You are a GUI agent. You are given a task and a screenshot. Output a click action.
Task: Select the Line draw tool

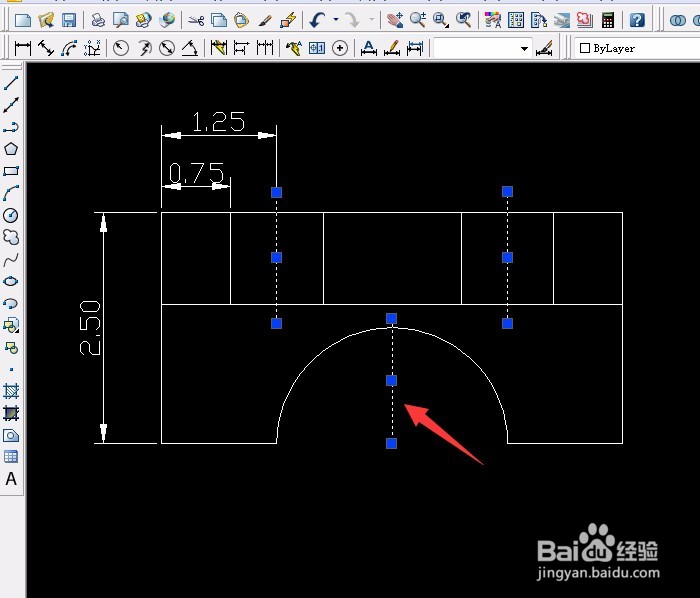point(11,83)
